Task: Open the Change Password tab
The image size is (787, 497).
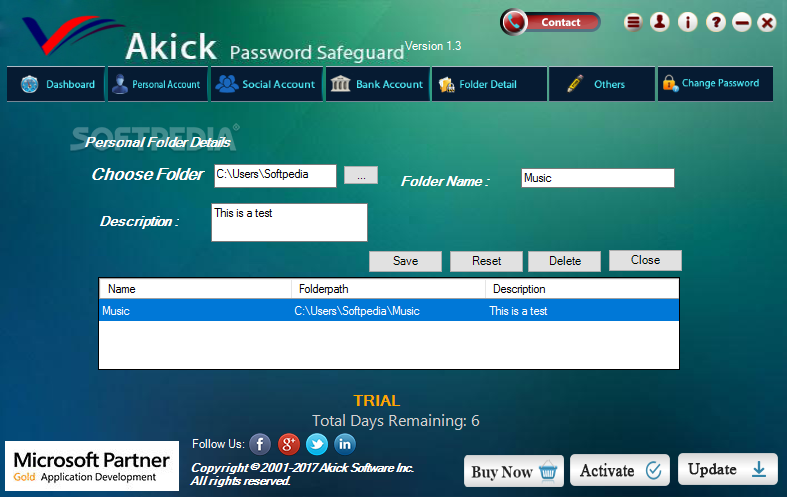Action: [715, 84]
